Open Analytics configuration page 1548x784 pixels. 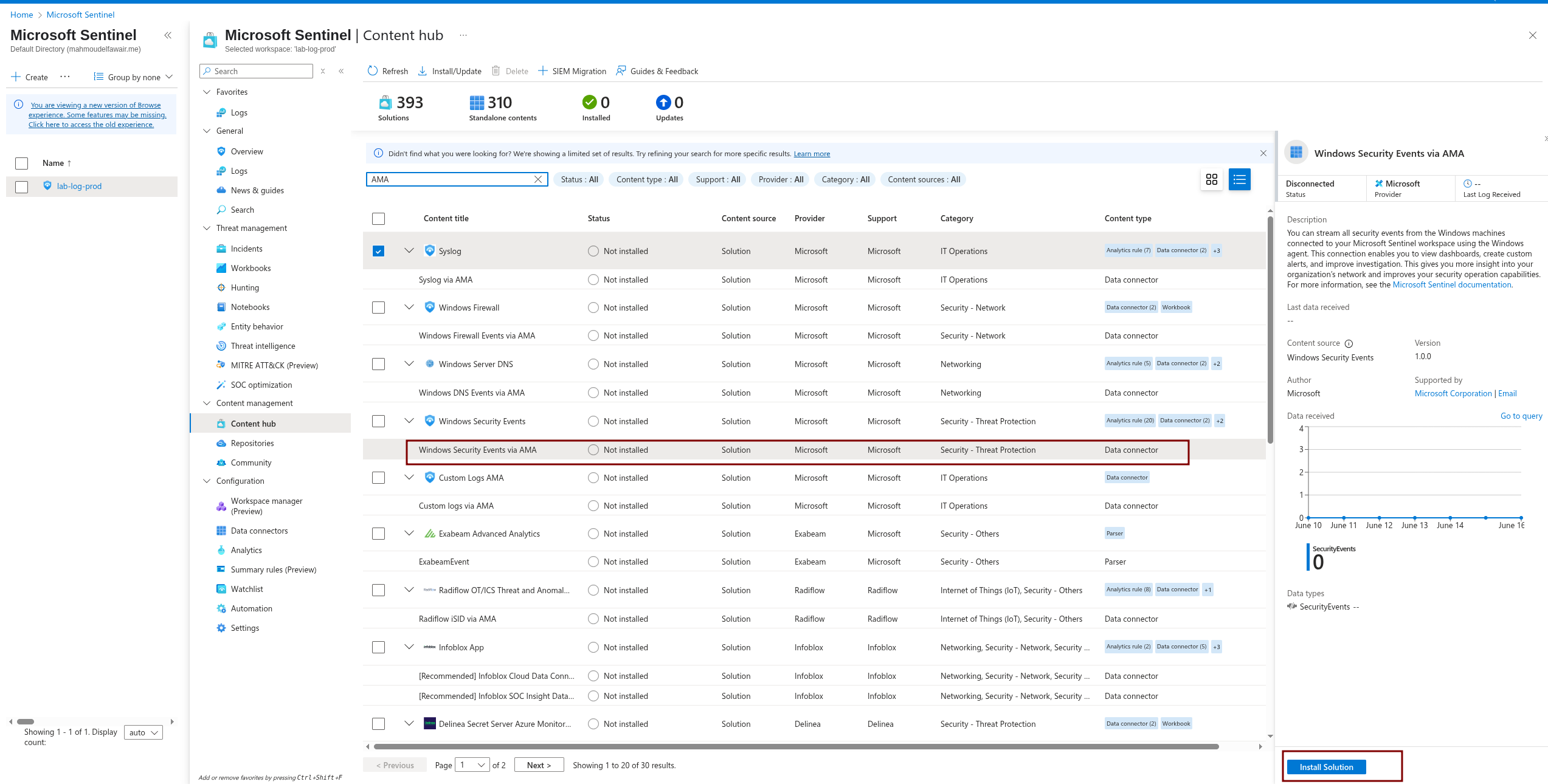pos(246,550)
